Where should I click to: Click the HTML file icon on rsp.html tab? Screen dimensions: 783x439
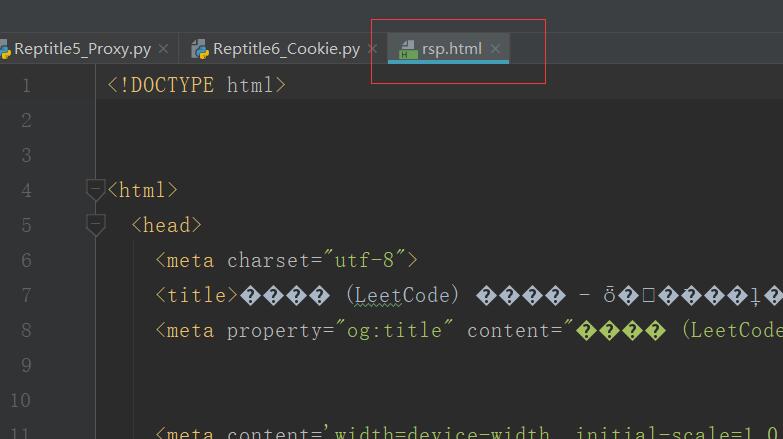[x=407, y=48]
